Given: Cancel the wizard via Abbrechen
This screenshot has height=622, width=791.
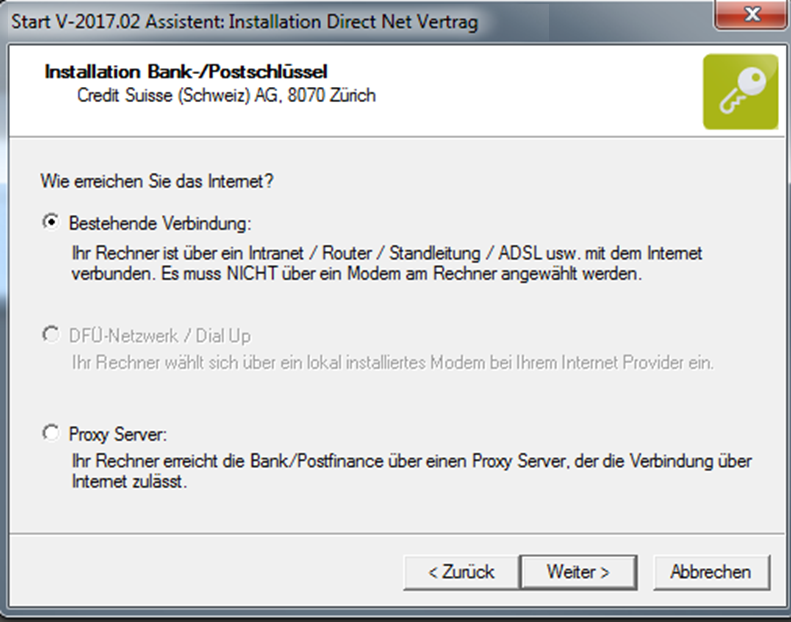Looking at the screenshot, I should click(711, 573).
